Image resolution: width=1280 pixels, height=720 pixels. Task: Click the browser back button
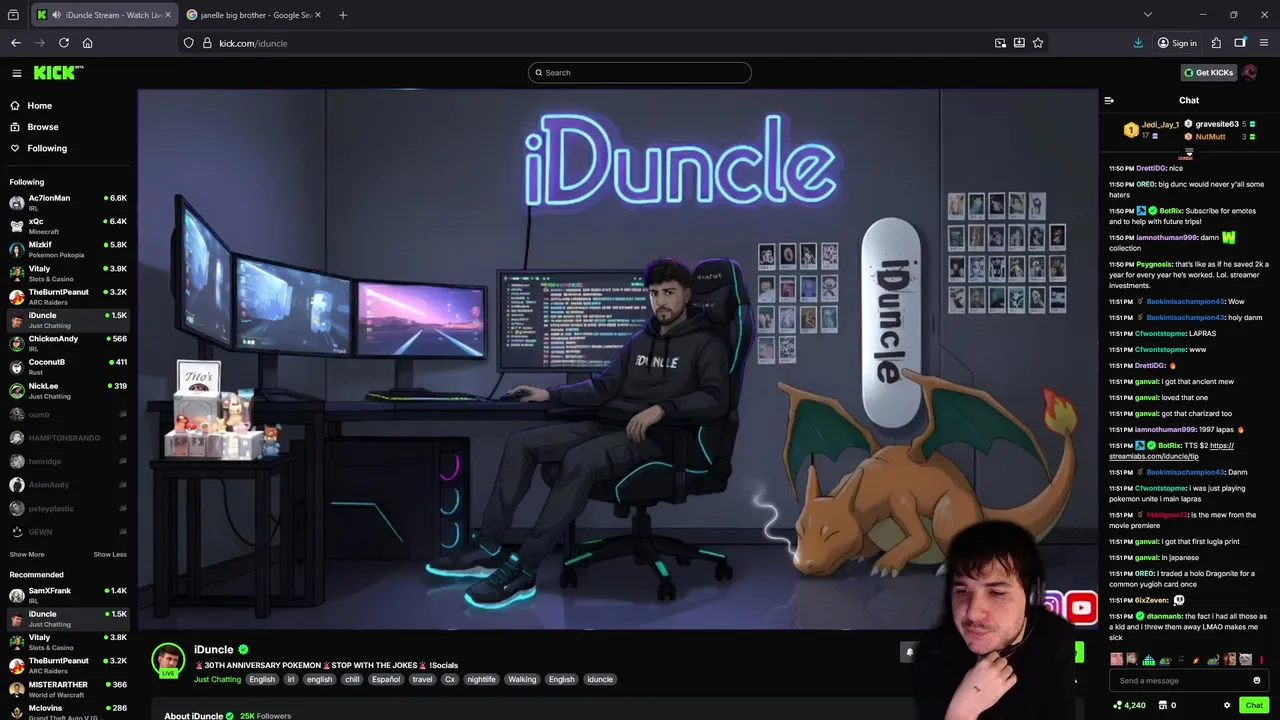16,43
